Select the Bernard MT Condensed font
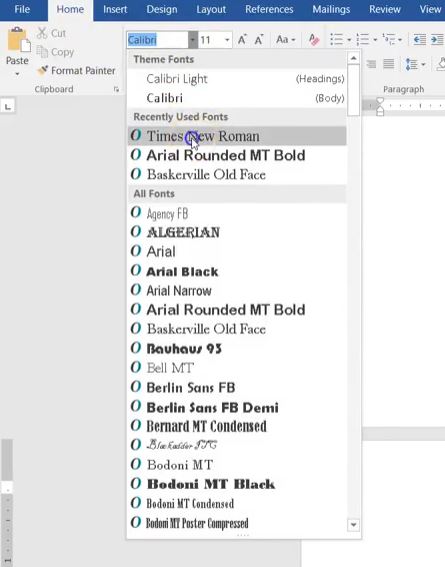This screenshot has width=445, height=567. 237,426
